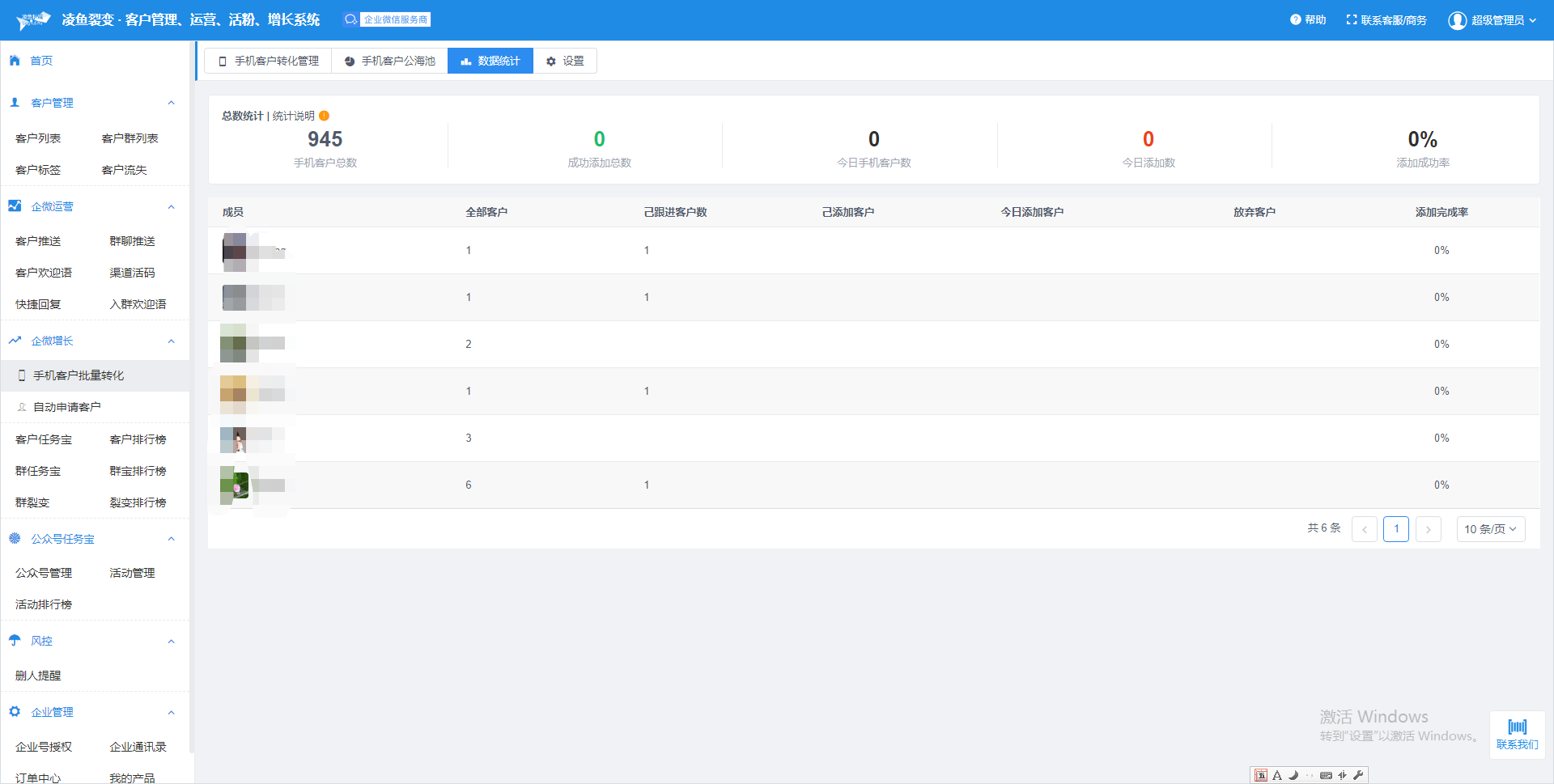
Task: Click the contact customer service icon
Action: (x=1351, y=19)
